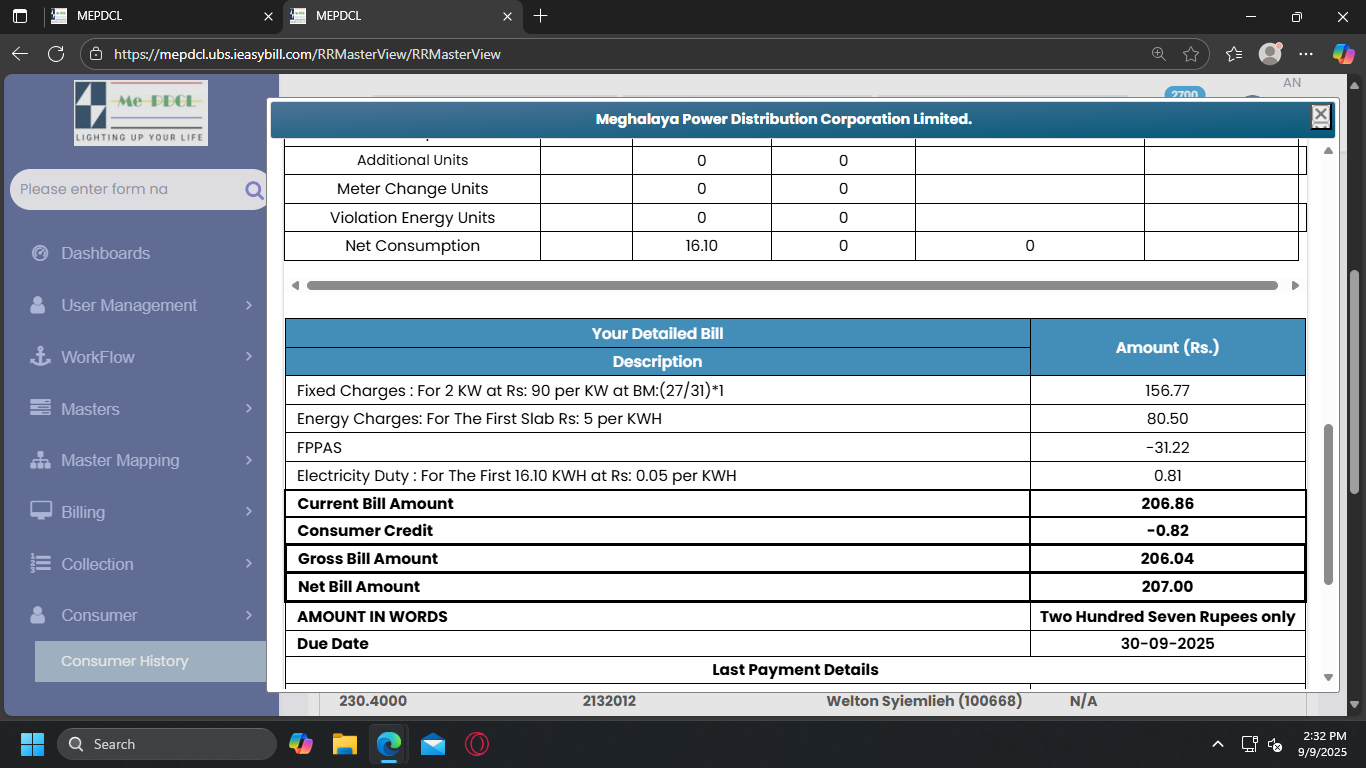Open browser zoom control in address bar
The width and height of the screenshot is (1366, 768).
click(1158, 54)
